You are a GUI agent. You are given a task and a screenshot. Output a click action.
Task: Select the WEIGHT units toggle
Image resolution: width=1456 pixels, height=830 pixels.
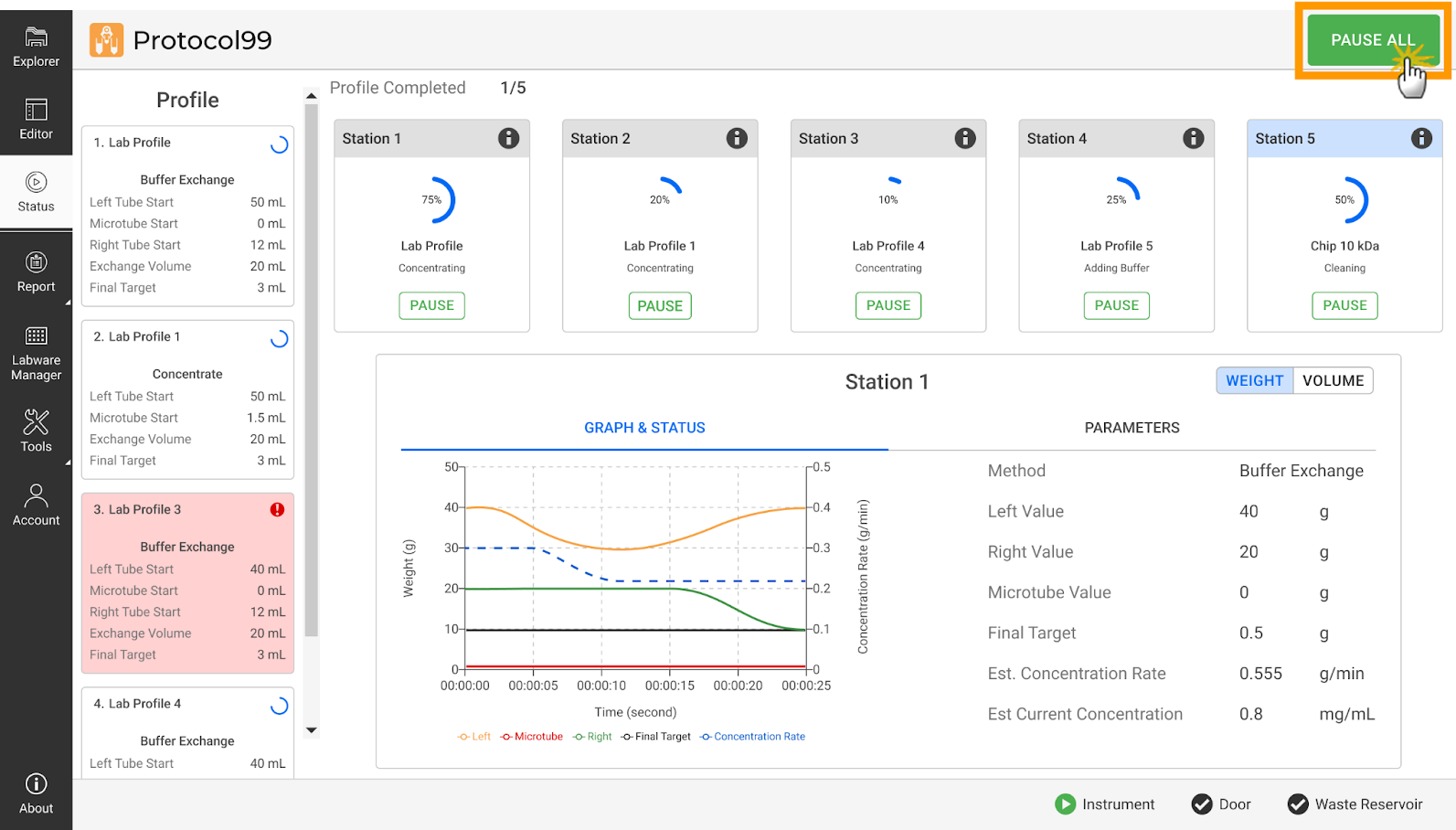1254,381
